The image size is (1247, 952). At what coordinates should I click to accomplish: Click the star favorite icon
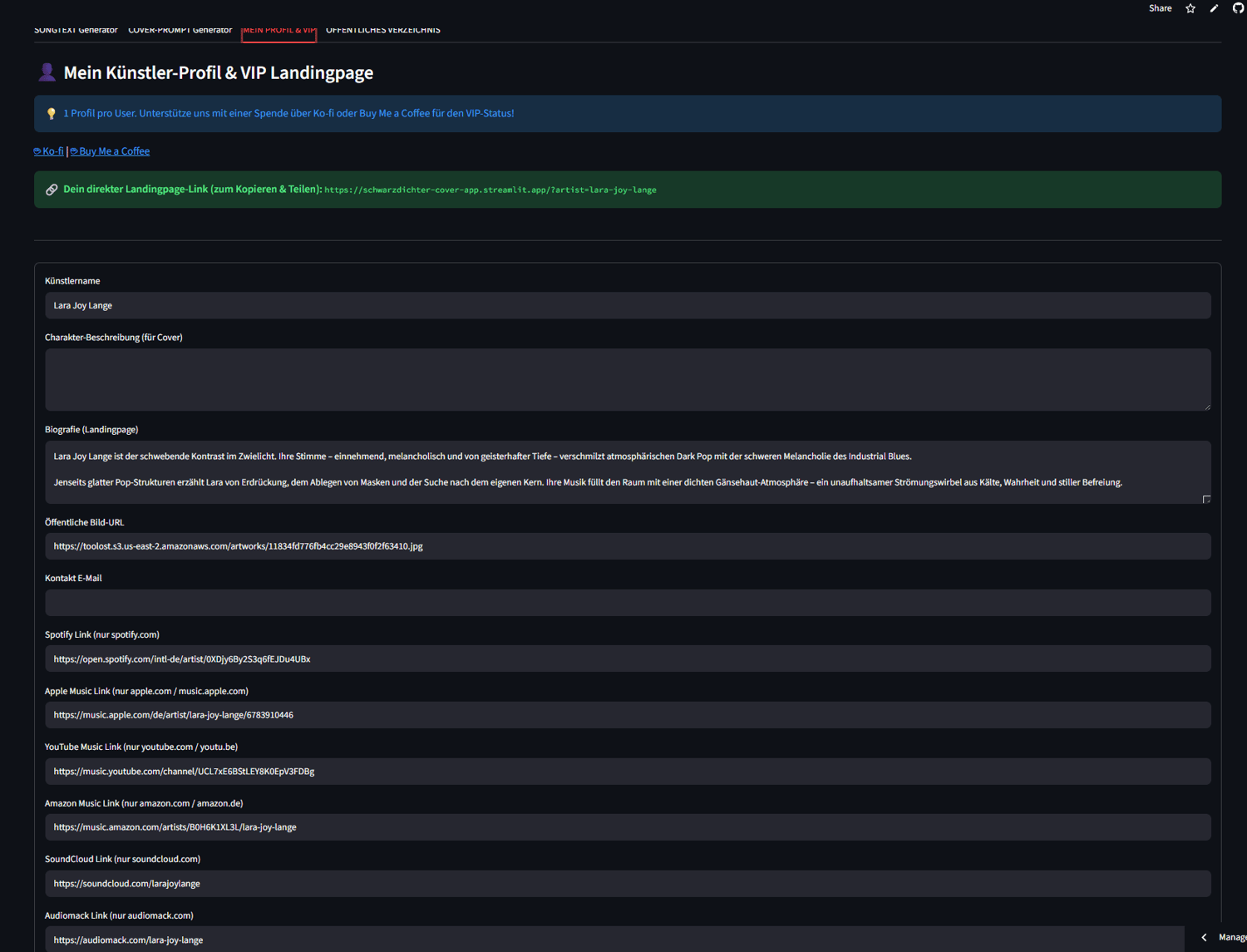pyautogui.click(x=1190, y=8)
